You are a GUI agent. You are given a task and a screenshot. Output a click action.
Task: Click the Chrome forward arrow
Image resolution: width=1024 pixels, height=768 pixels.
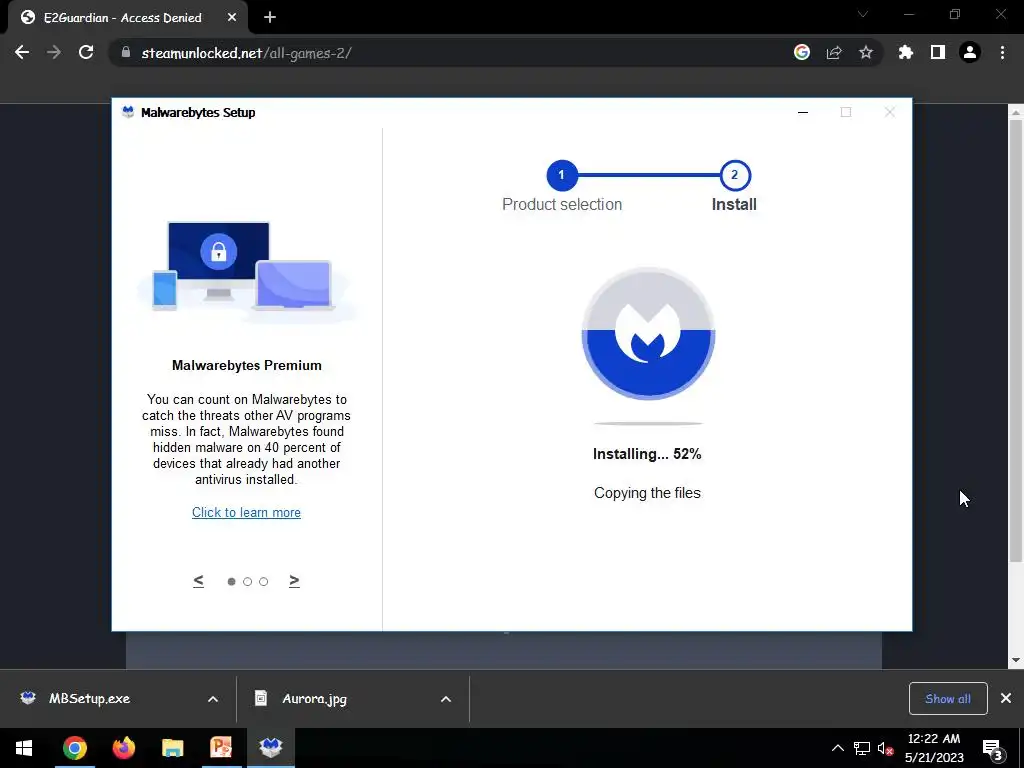(54, 52)
